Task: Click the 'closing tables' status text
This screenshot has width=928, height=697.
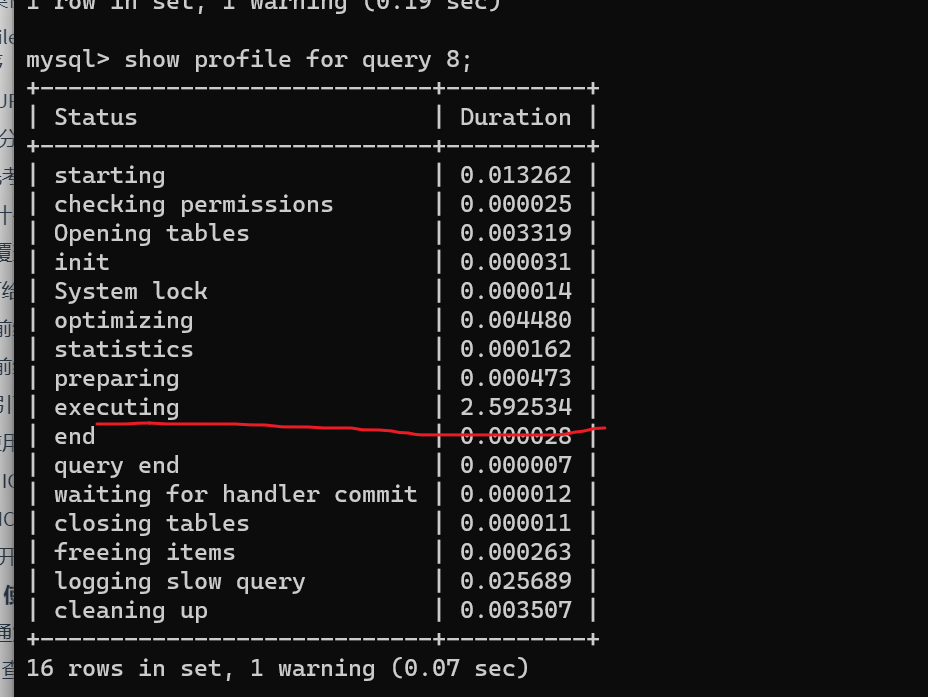Action: coord(151,524)
